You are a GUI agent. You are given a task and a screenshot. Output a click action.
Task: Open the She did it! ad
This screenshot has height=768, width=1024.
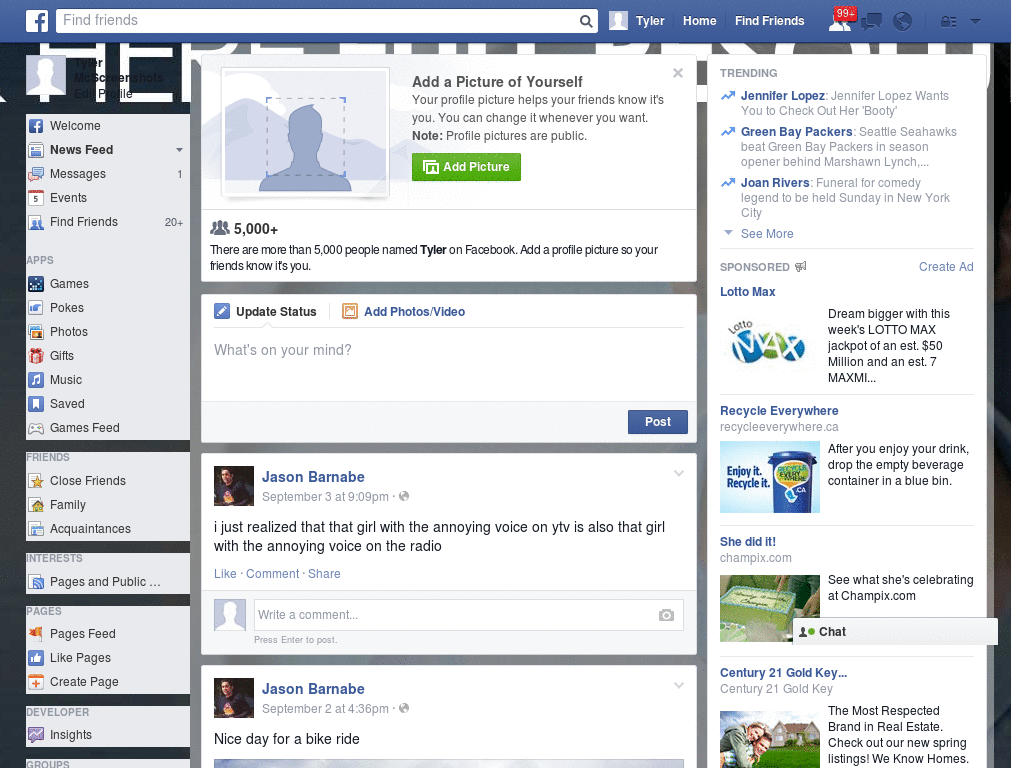click(747, 542)
